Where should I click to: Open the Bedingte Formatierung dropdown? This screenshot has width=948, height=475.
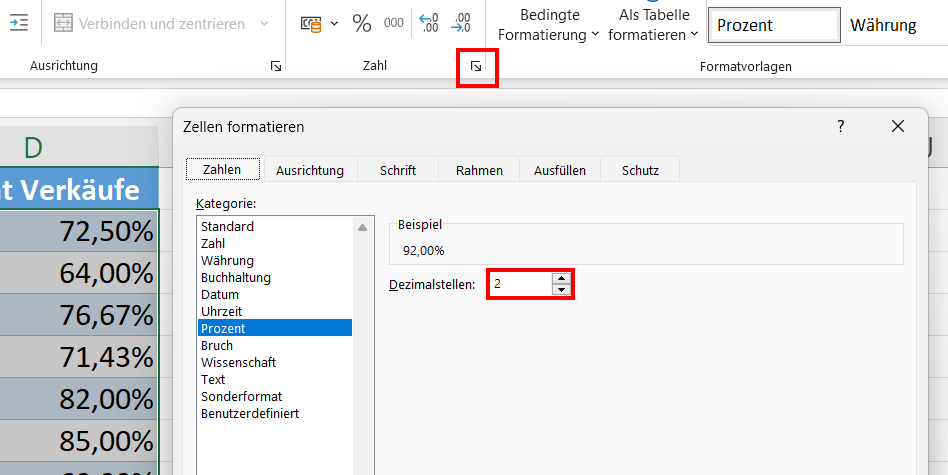[x=548, y=25]
